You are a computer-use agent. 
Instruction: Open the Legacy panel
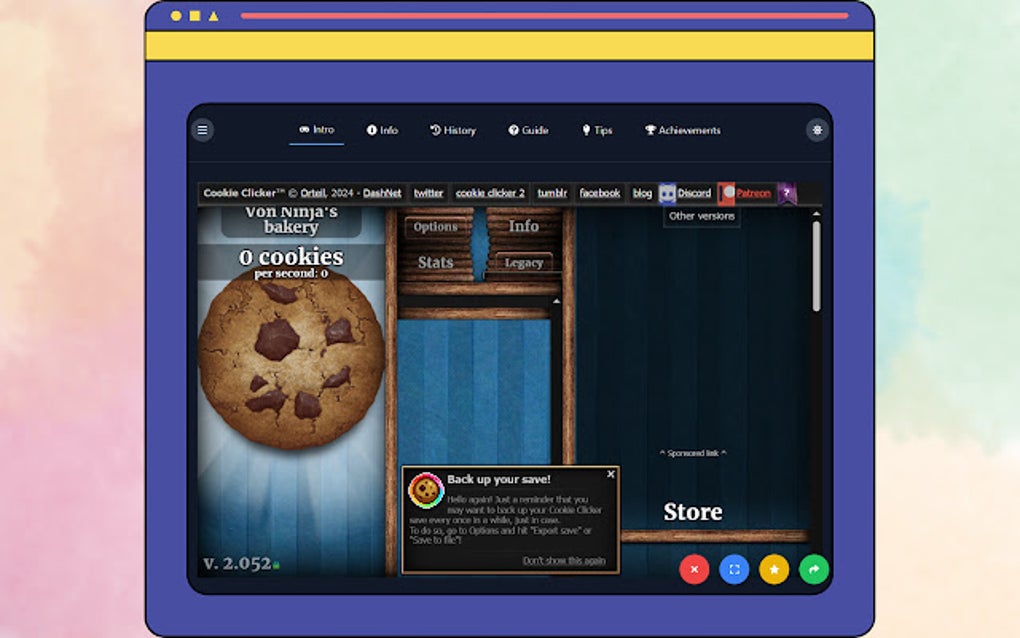(522, 262)
